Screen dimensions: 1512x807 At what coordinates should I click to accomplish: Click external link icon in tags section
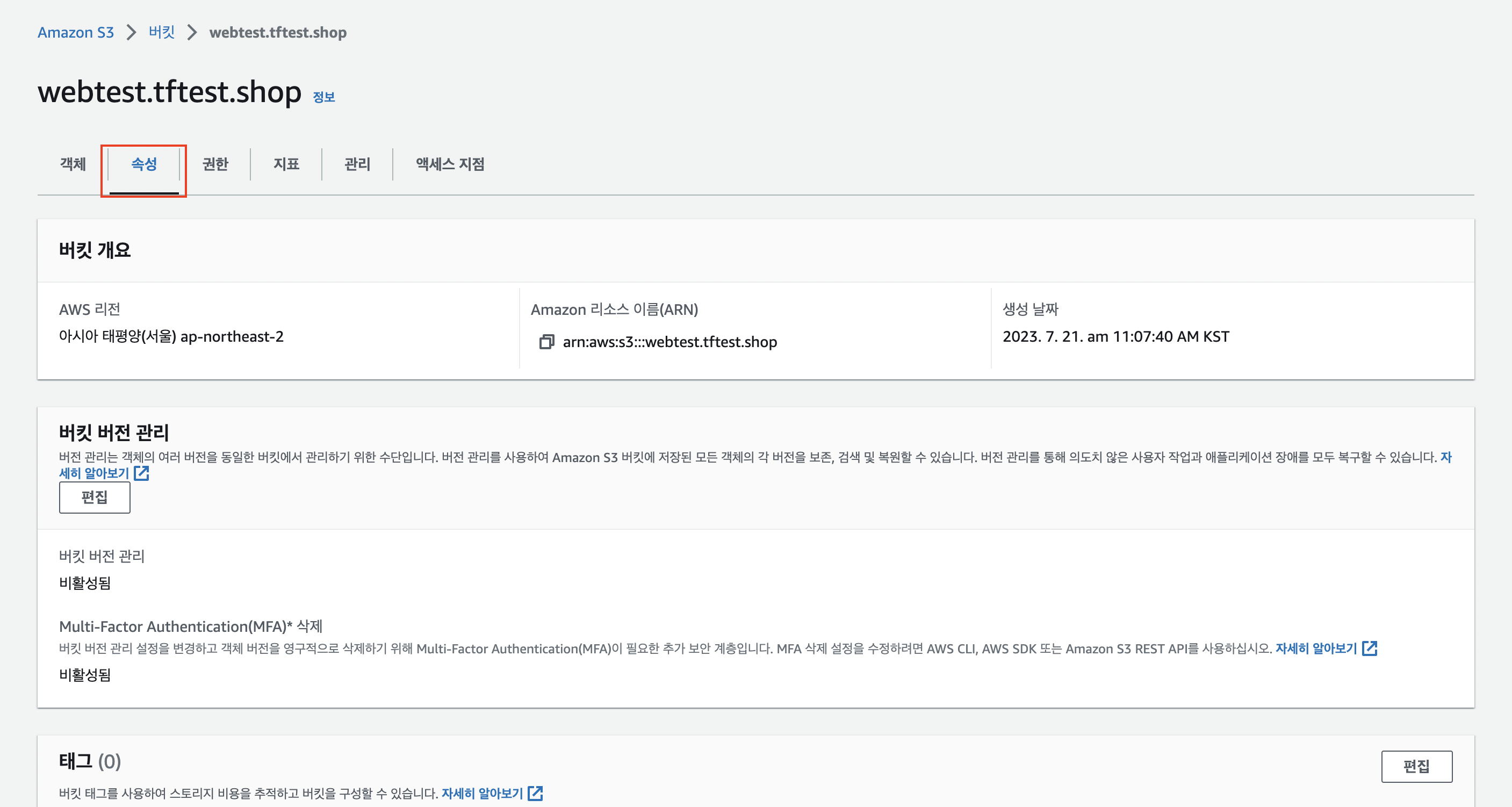point(535,793)
